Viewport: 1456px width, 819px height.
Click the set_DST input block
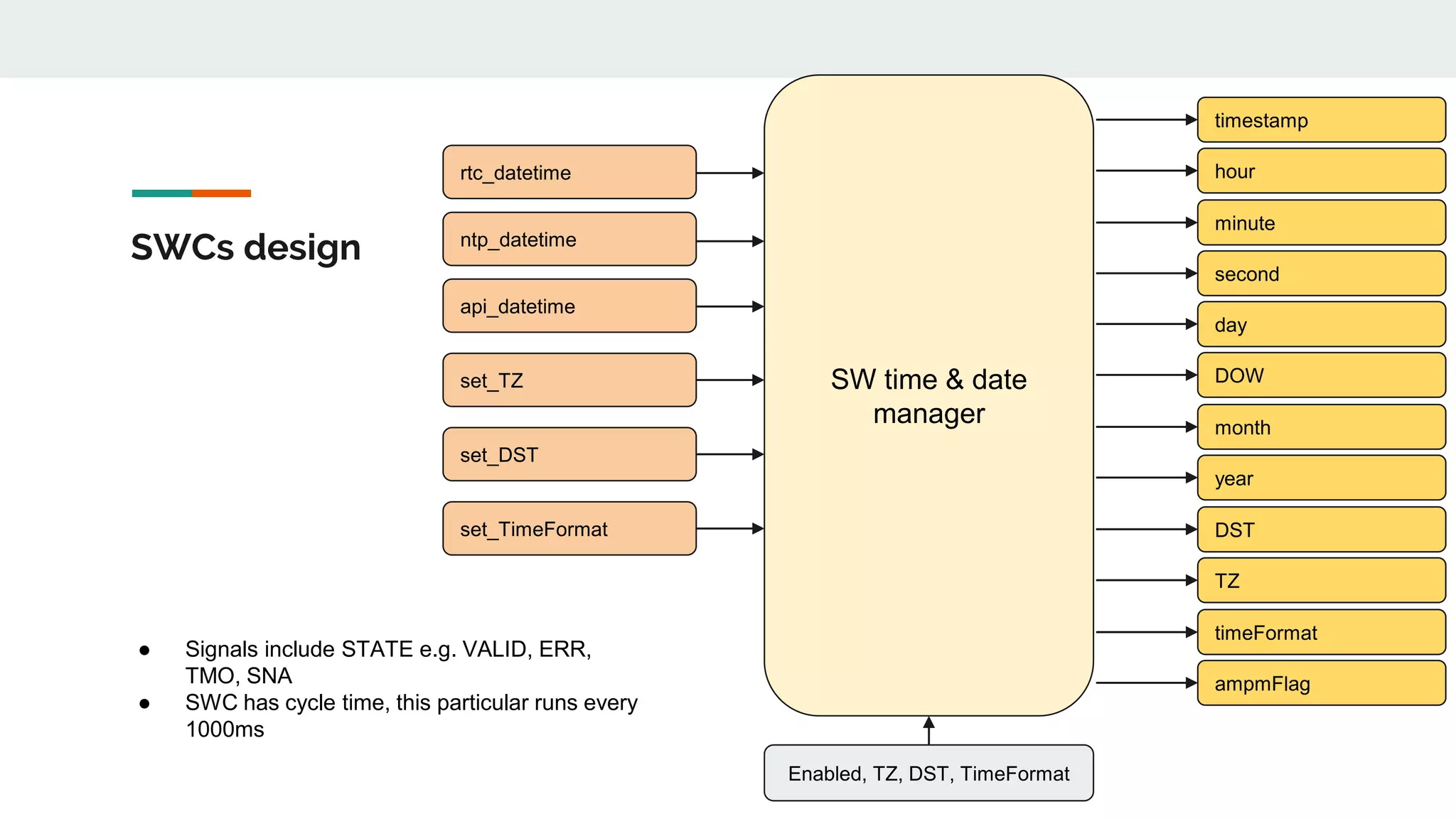[x=569, y=454]
